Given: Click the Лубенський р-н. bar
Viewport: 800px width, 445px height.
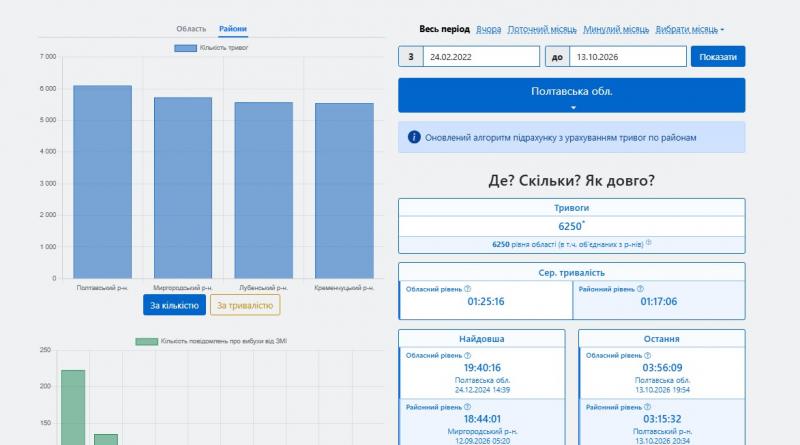Looking at the screenshot, I should 263,190.
